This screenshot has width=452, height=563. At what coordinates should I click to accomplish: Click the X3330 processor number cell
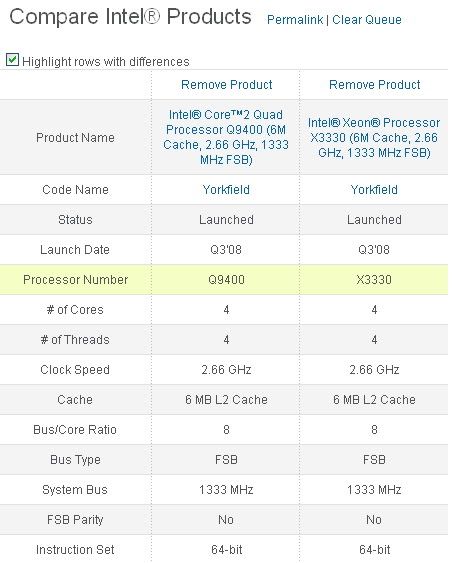(x=374, y=280)
